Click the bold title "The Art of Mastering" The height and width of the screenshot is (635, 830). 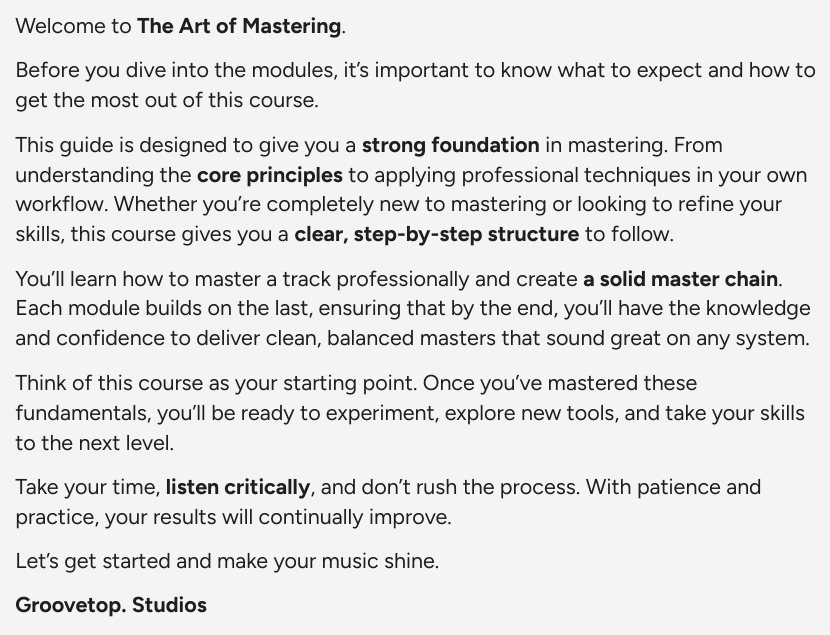(240, 27)
